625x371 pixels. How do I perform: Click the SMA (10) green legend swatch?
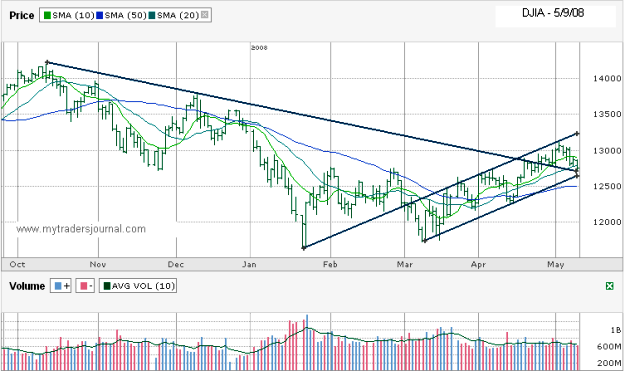coord(47,16)
